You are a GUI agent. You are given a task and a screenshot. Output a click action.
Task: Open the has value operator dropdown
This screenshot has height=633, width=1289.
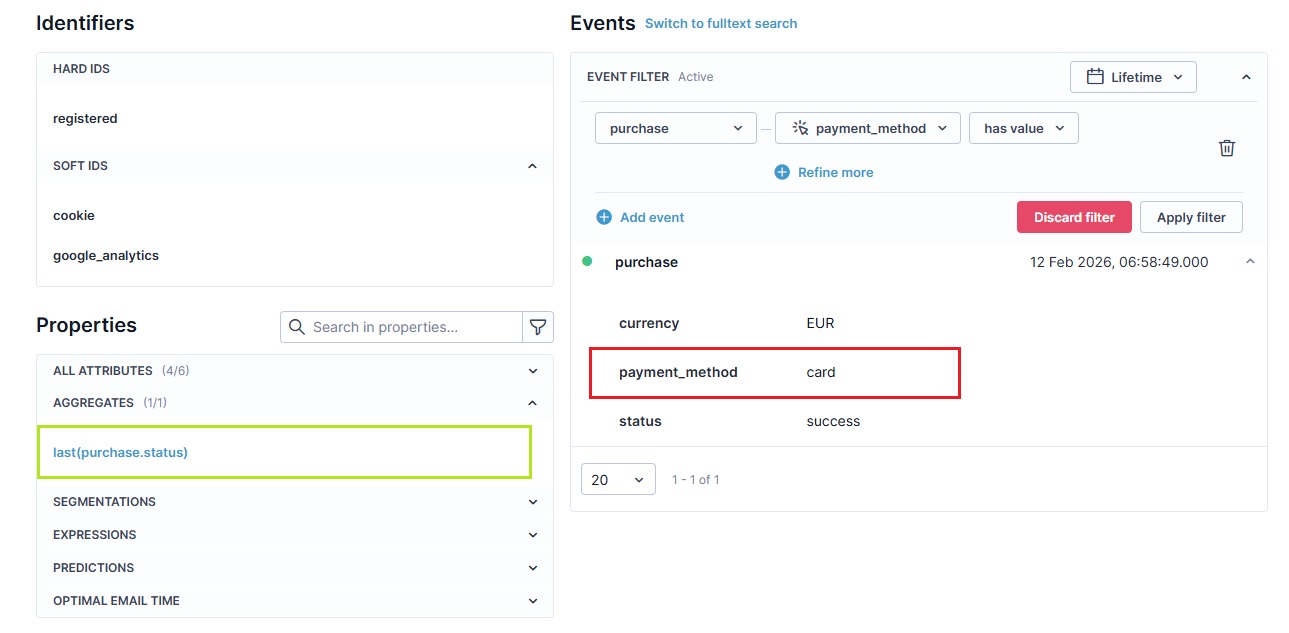pyautogui.click(x=1024, y=128)
